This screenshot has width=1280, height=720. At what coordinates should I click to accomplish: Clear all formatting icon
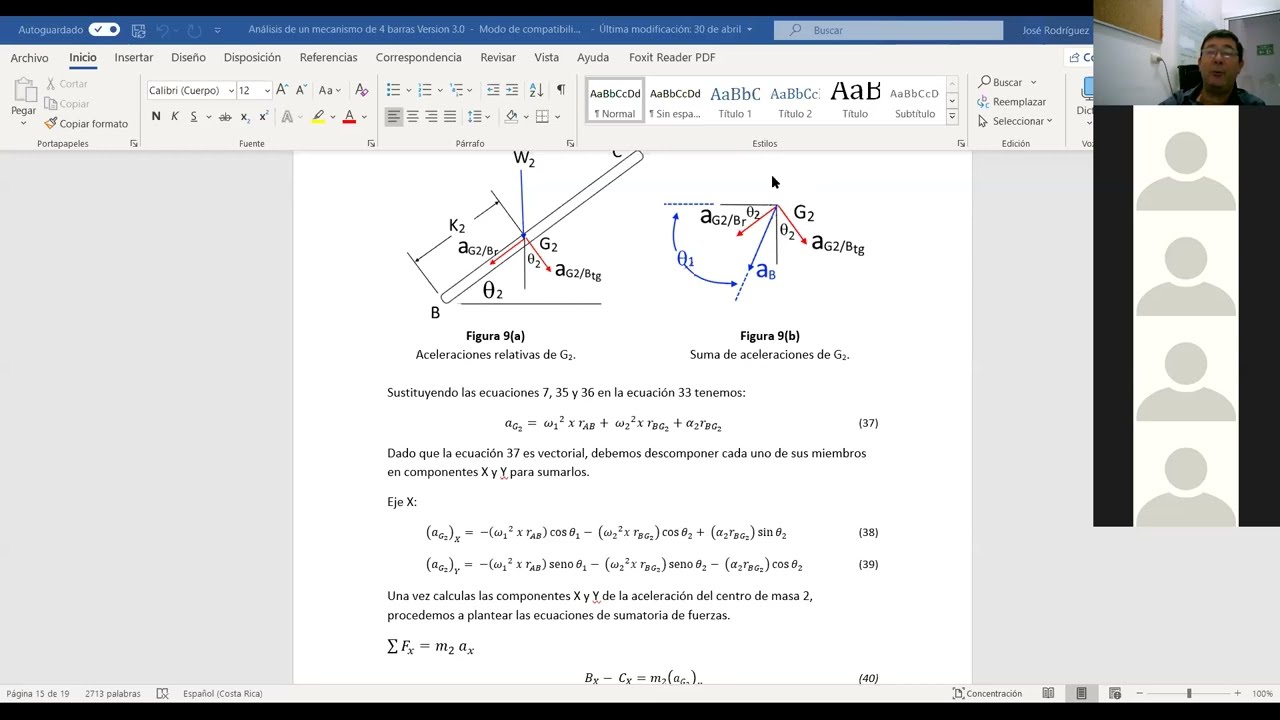(x=361, y=90)
